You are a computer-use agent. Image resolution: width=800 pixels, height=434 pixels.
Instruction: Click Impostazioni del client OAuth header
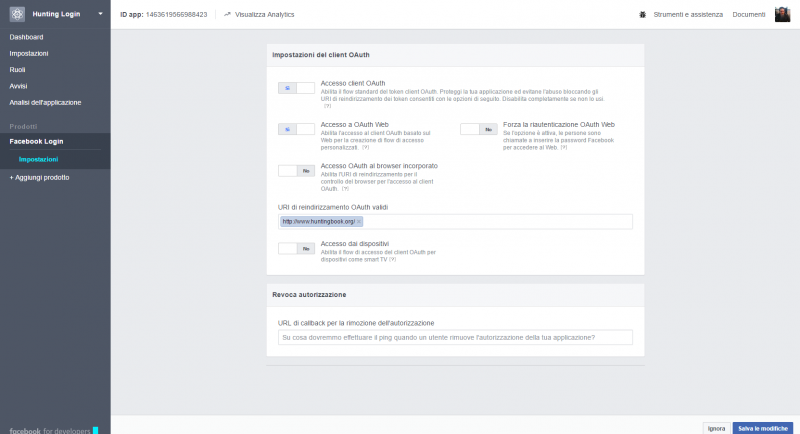[321, 55]
